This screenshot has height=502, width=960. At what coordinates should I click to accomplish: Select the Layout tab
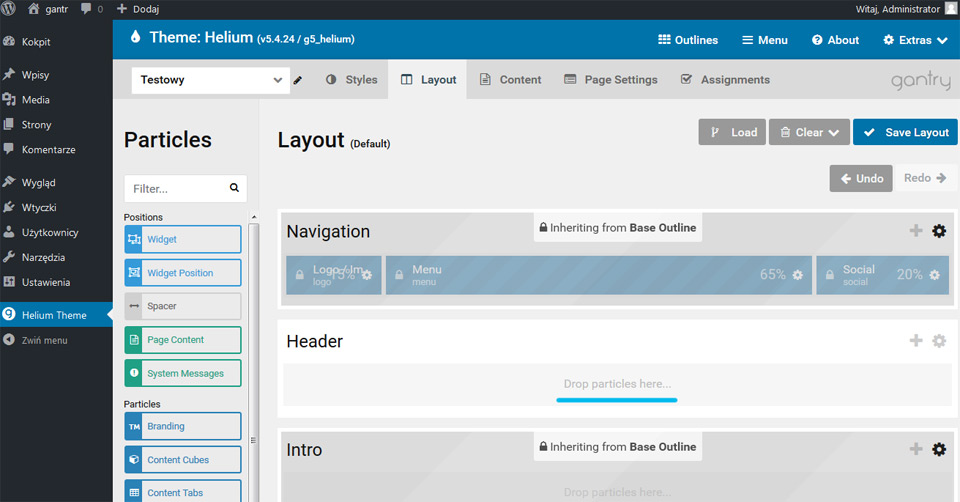tap(428, 80)
